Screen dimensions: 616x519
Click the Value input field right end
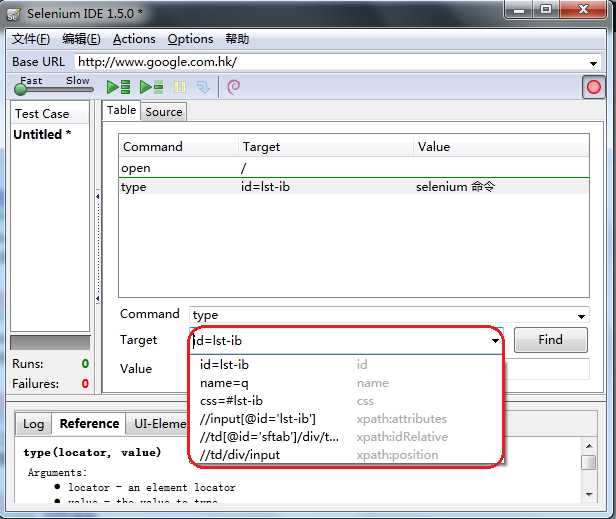click(x=547, y=369)
